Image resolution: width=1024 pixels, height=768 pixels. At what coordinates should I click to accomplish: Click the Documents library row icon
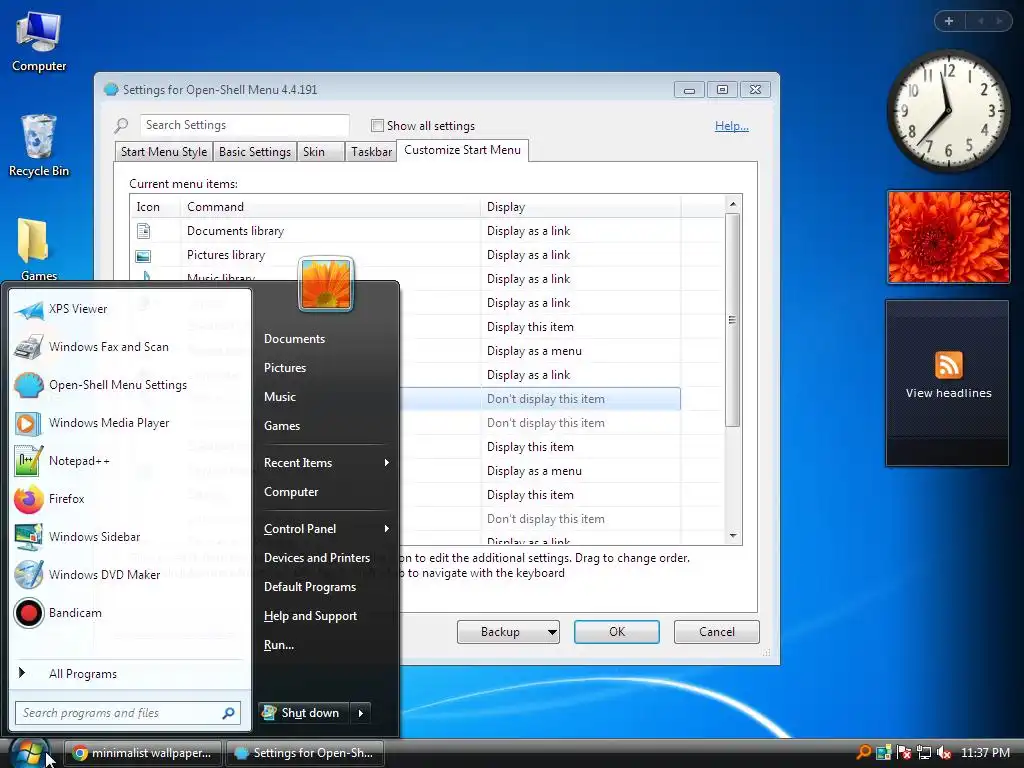tap(144, 231)
